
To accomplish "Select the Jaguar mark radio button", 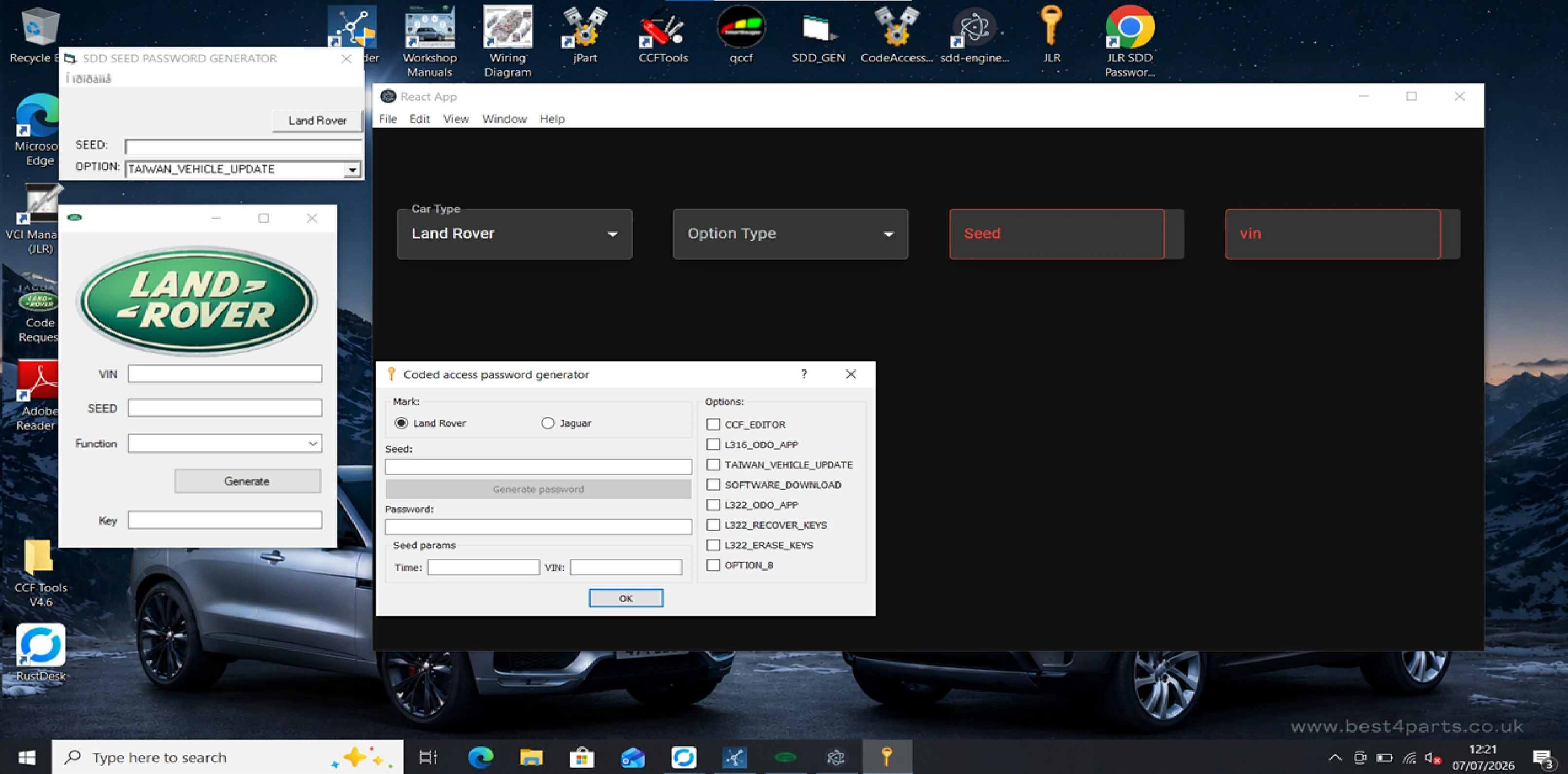I will [x=548, y=423].
